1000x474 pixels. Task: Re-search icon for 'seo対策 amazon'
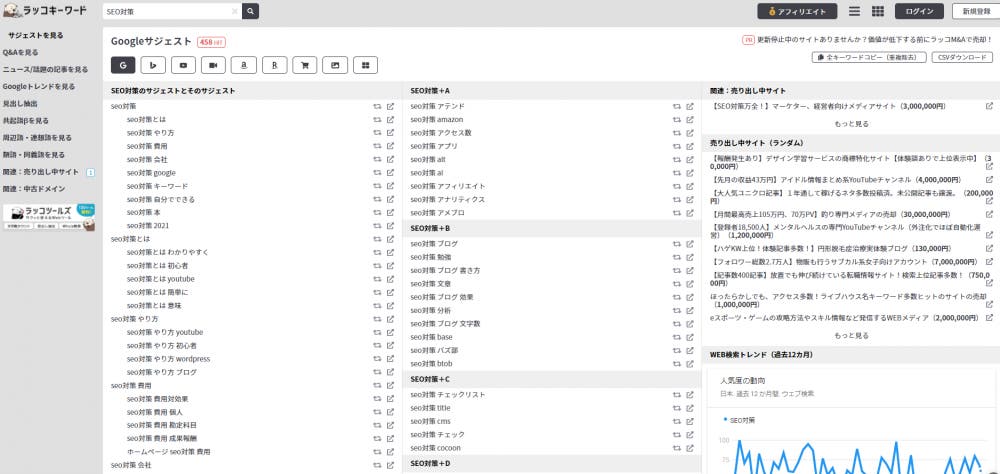[x=677, y=119]
